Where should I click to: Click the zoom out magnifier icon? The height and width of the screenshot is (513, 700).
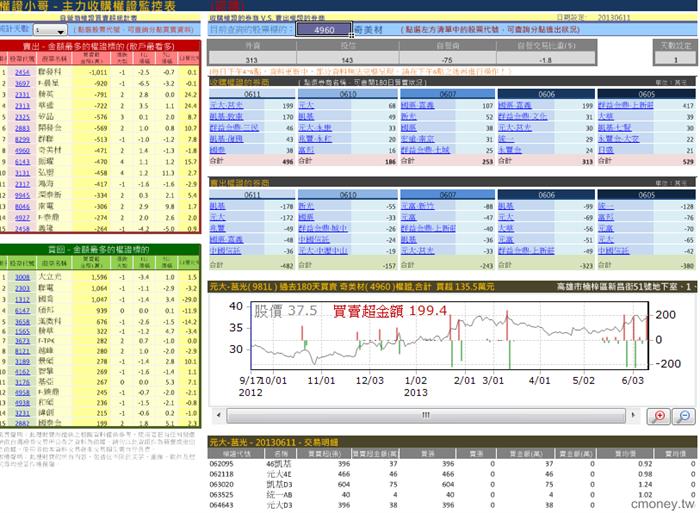click(683, 416)
